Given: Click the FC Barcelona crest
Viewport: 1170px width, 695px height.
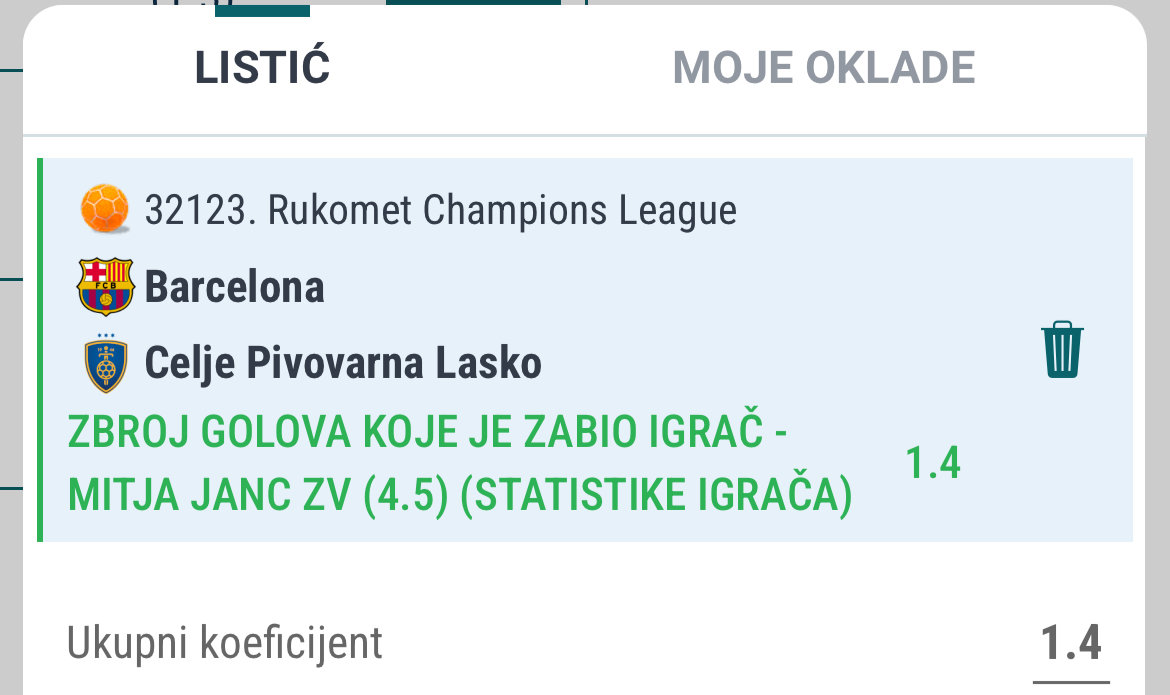Looking at the screenshot, I should coord(105,286).
